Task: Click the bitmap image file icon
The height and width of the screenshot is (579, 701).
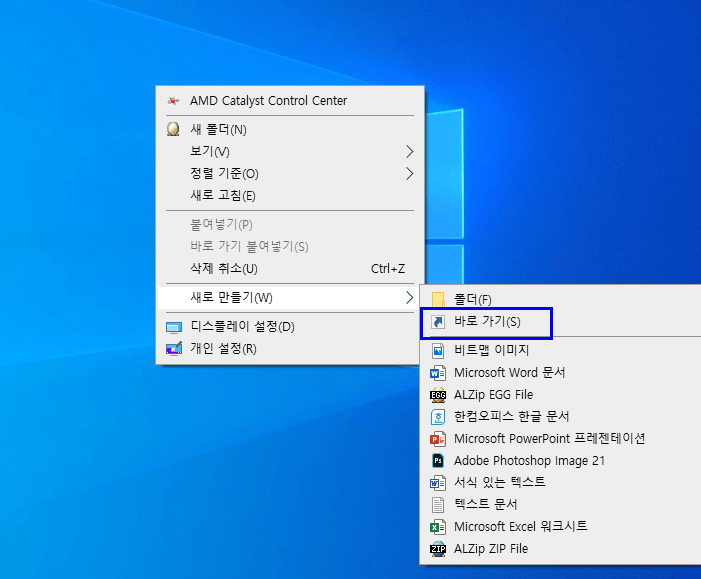Action: (x=438, y=350)
